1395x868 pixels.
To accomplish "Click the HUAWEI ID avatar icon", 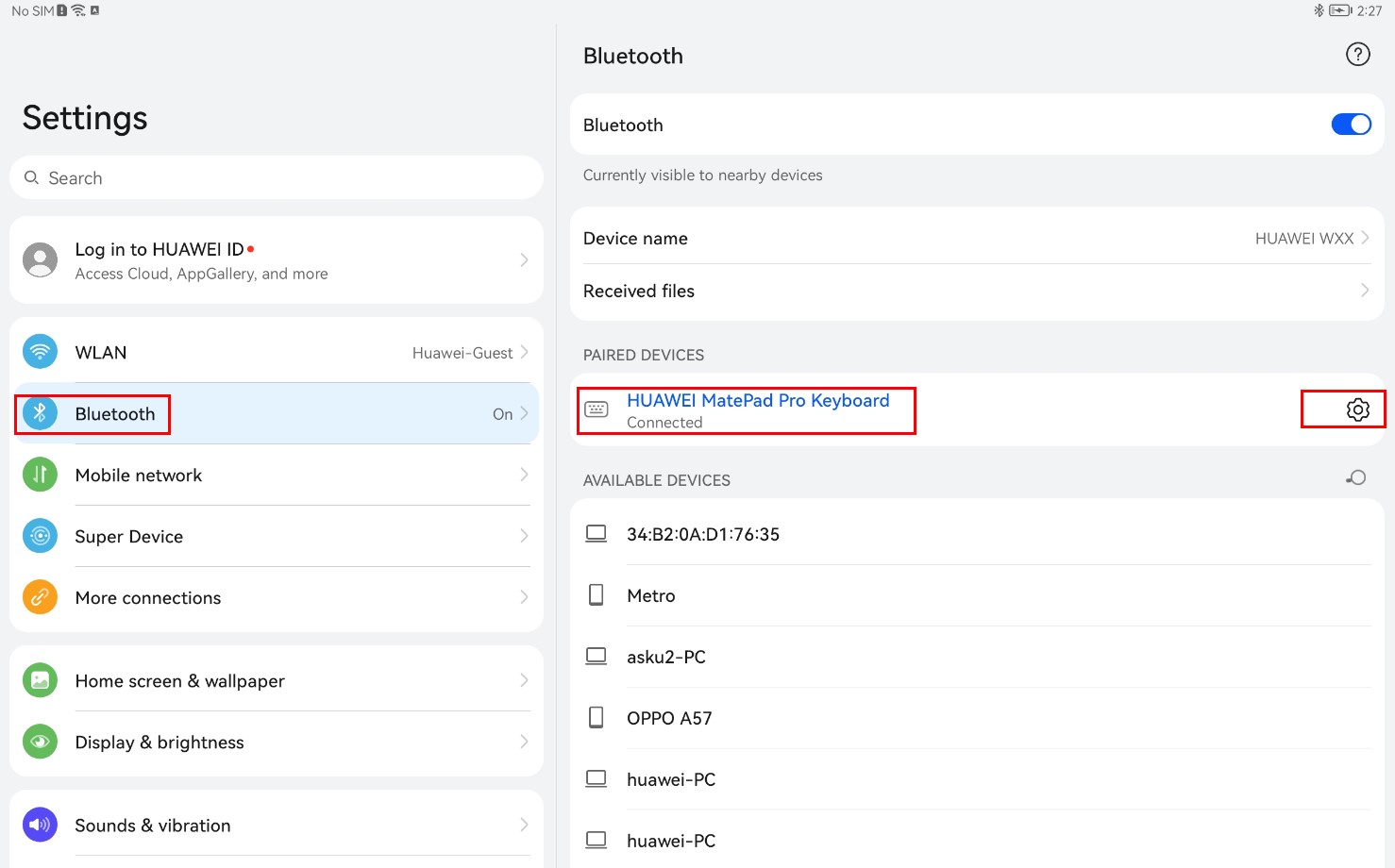I will 40,259.
